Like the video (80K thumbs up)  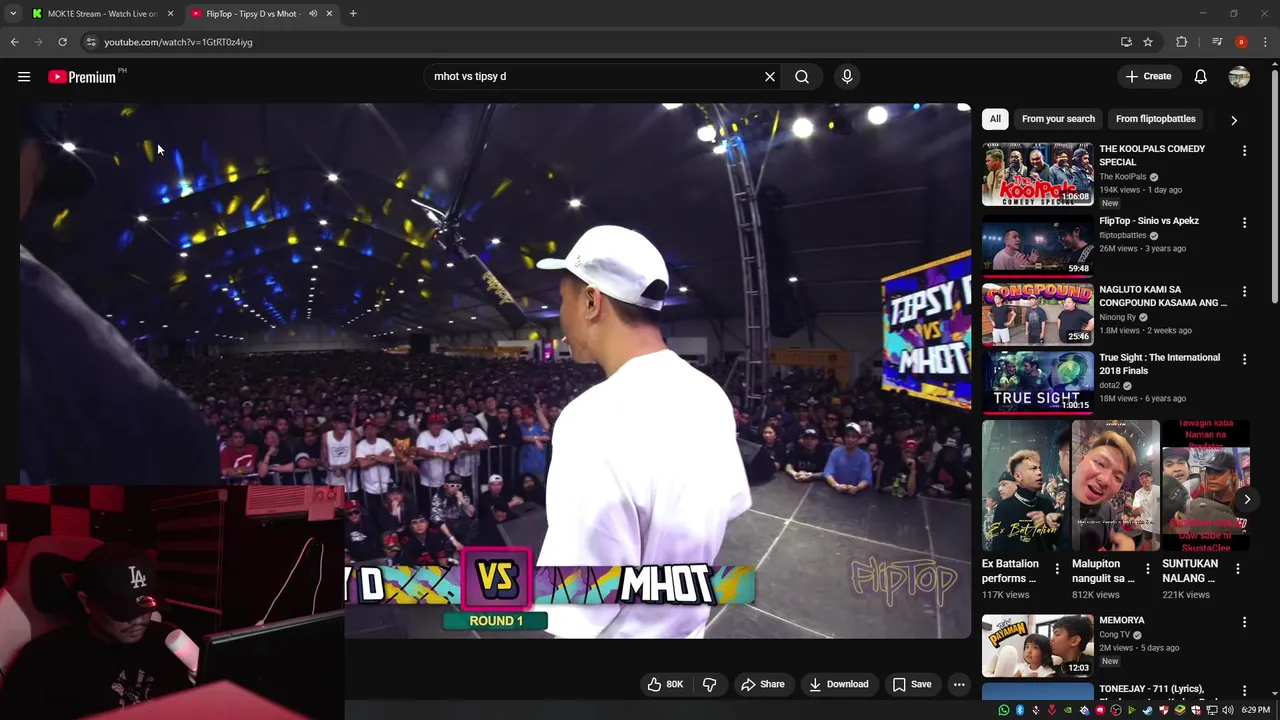tap(666, 684)
